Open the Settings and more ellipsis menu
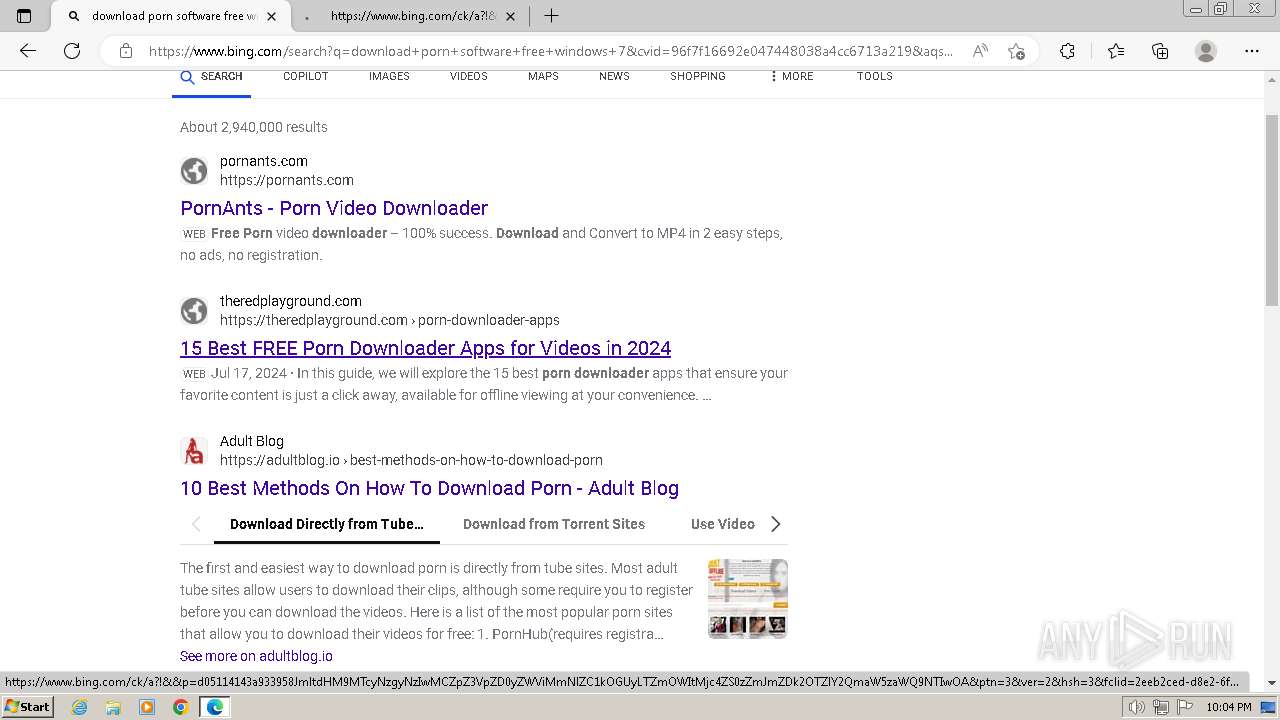The width and height of the screenshot is (1280, 720). [1252, 51]
